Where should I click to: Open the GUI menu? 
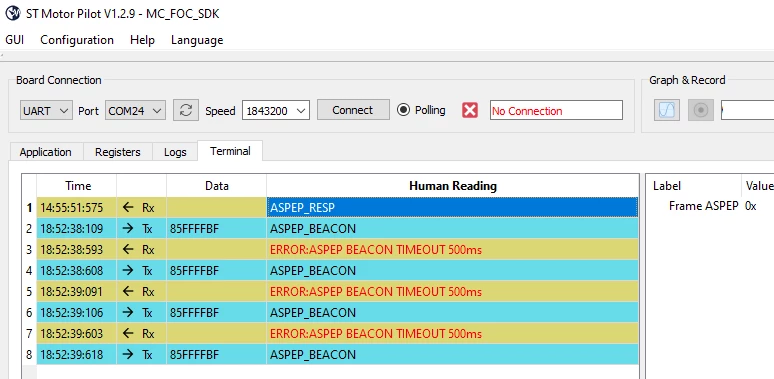coord(15,40)
